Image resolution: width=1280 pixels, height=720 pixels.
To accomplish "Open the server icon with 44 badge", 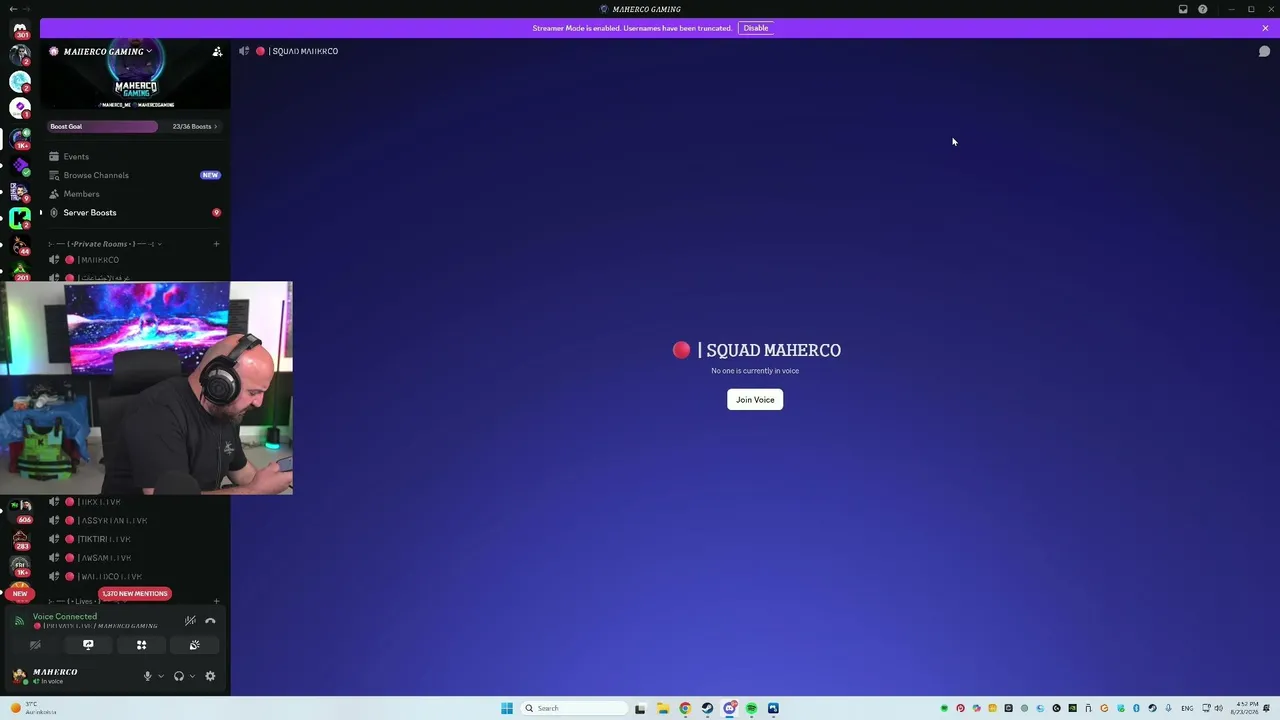I will 20,244.
